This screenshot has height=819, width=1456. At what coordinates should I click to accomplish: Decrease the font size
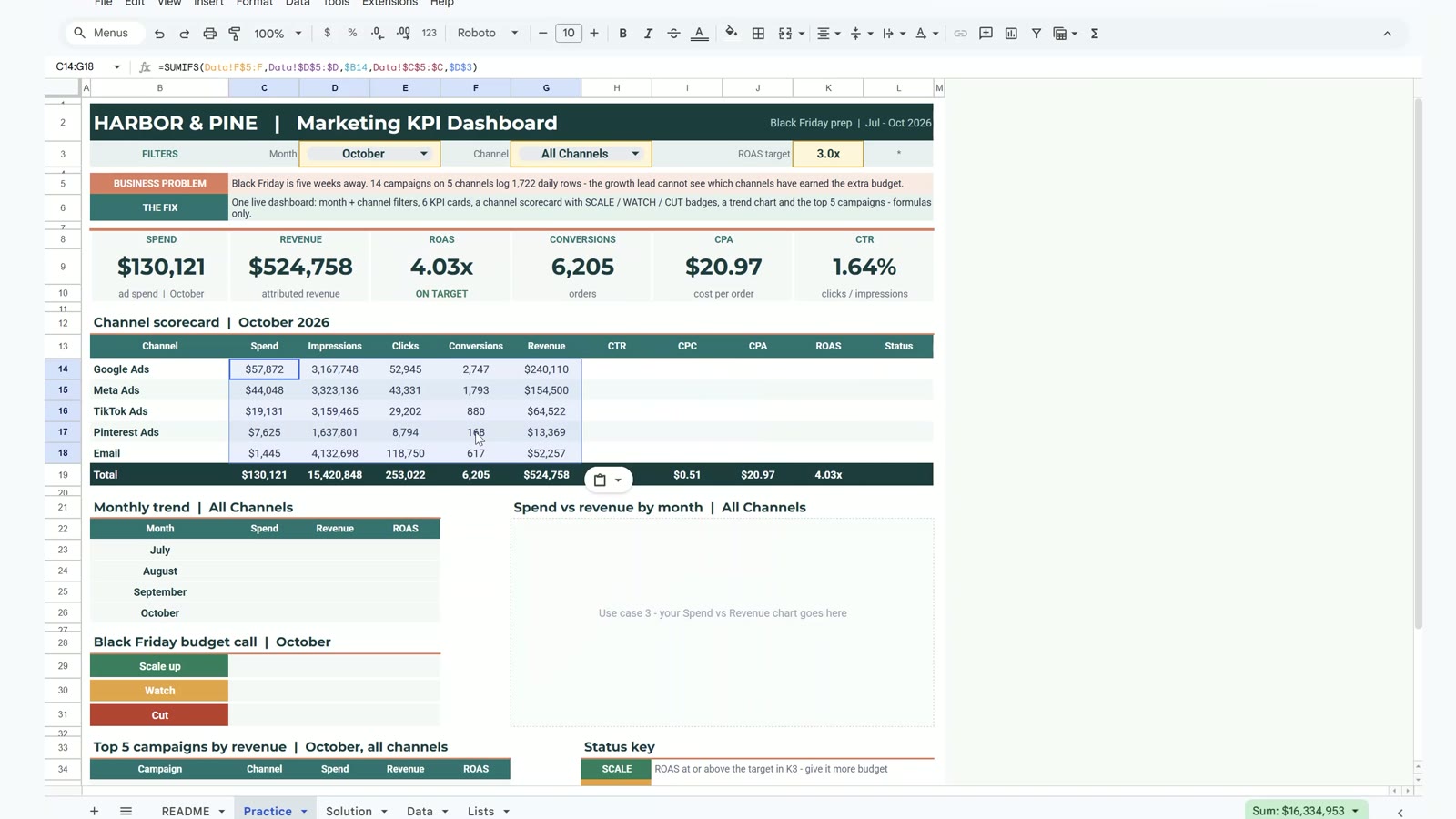(543, 34)
